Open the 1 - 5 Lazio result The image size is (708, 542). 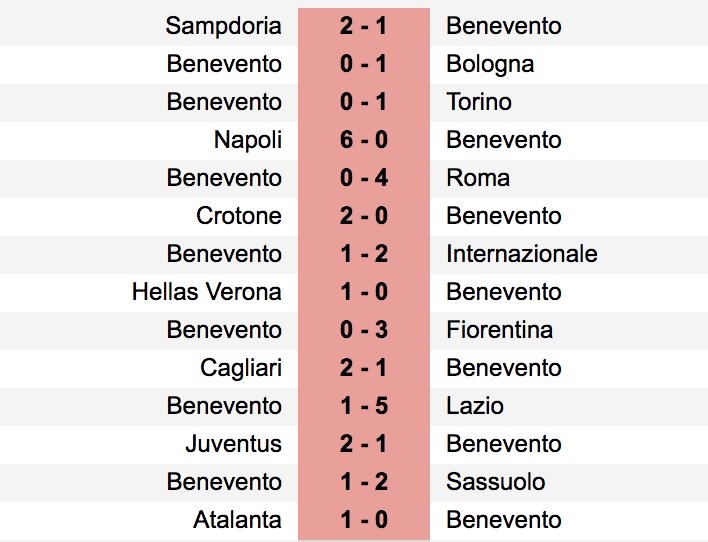pos(363,405)
